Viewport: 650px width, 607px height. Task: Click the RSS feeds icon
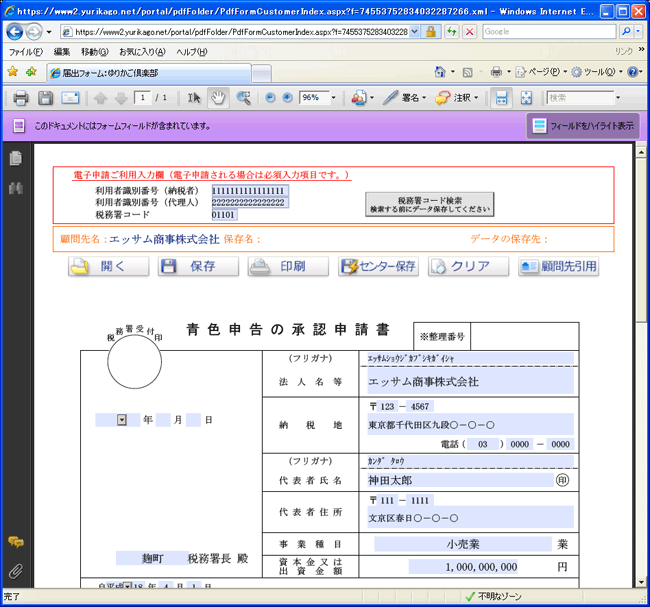point(468,73)
